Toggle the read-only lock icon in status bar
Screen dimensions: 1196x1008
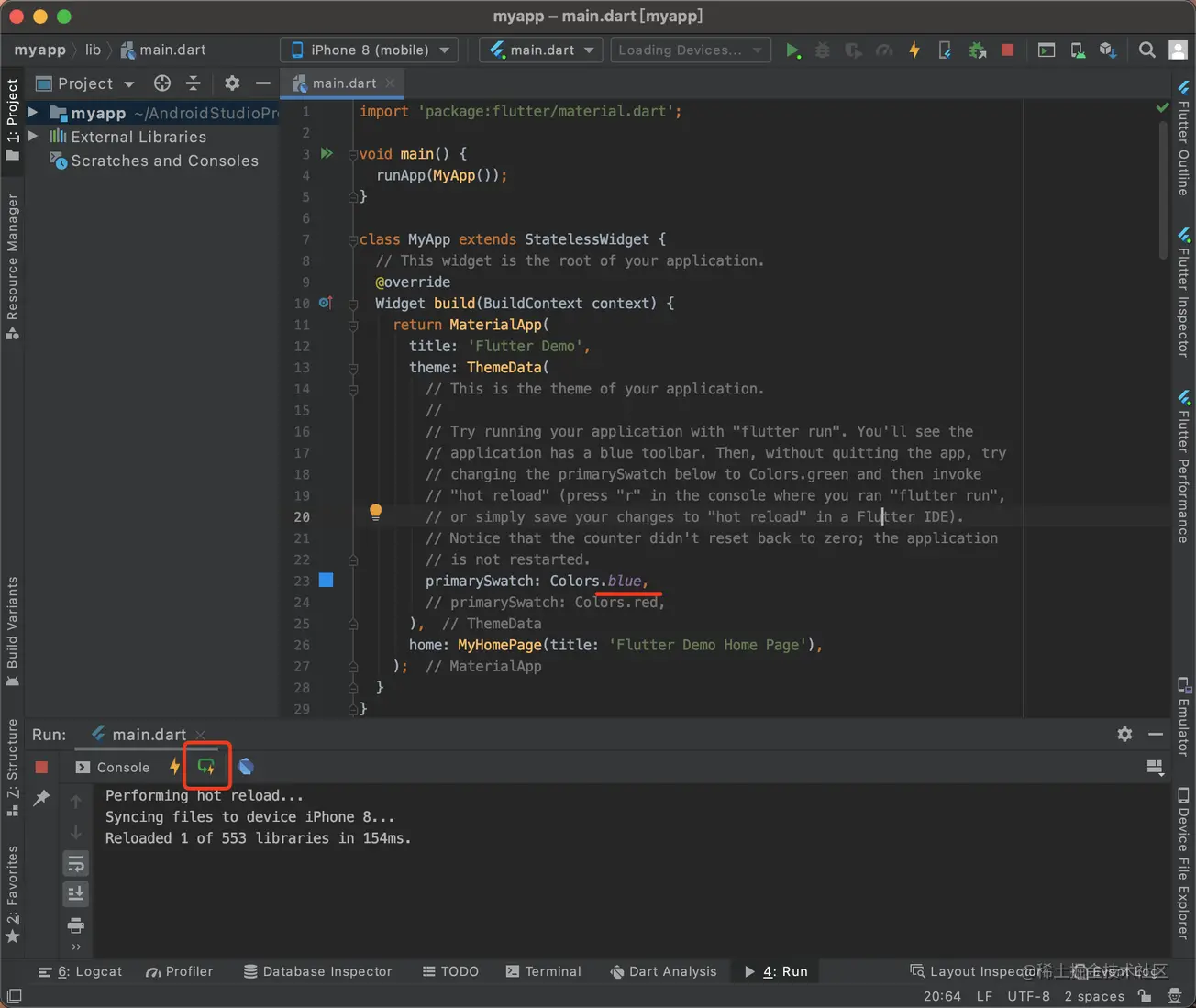pyautogui.click(x=1145, y=996)
